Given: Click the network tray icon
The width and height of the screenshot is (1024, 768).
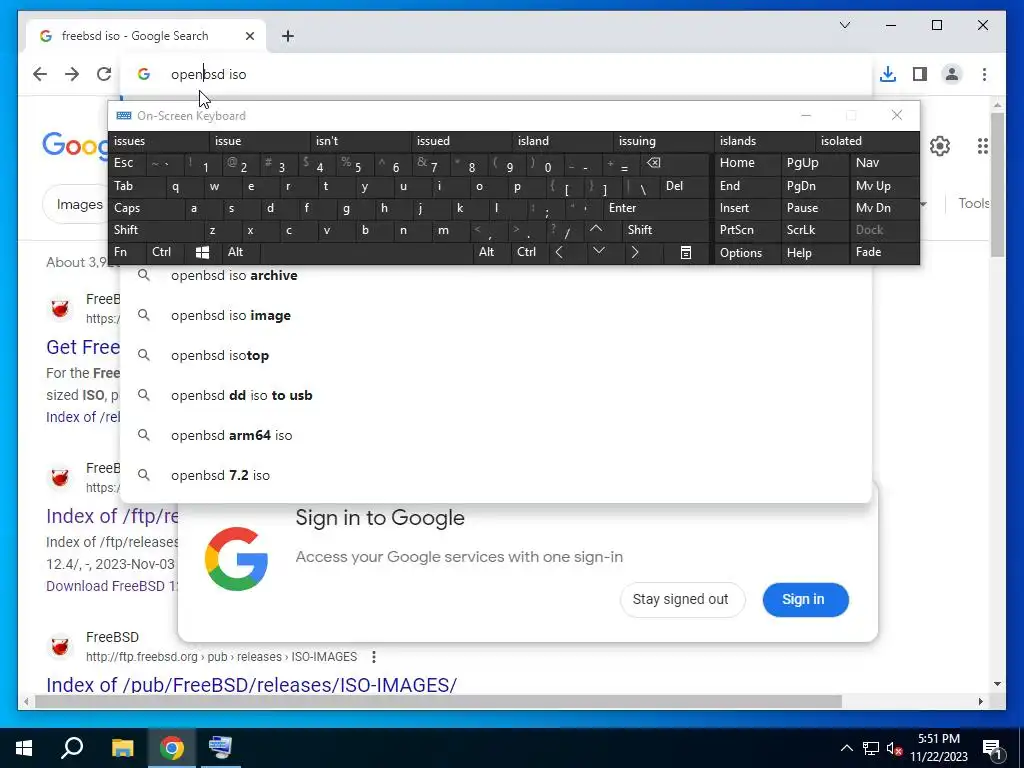Looking at the screenshot, I should (x=871, y=748).
